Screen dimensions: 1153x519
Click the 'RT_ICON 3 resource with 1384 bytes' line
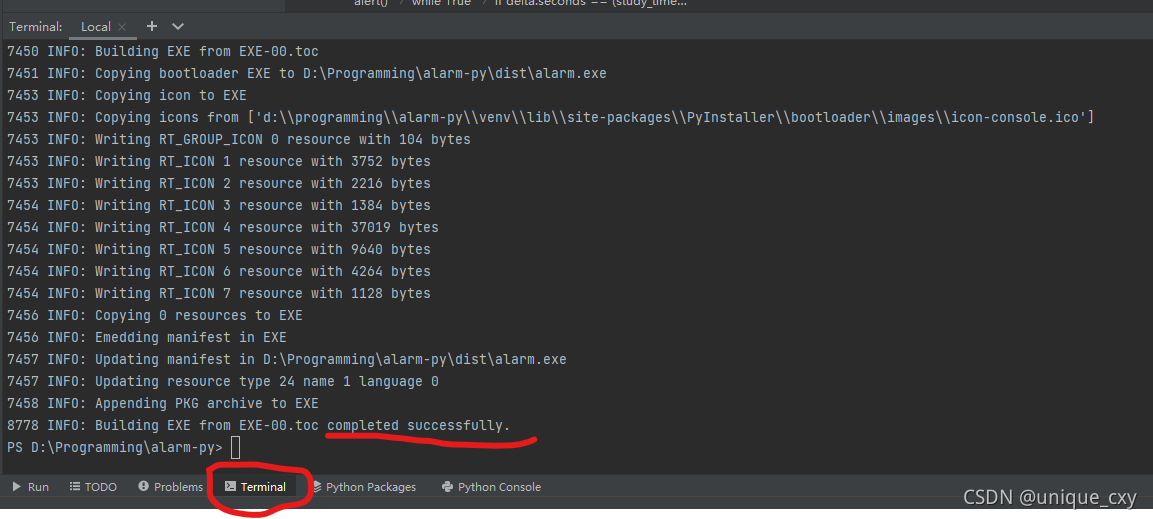point(218,206)
